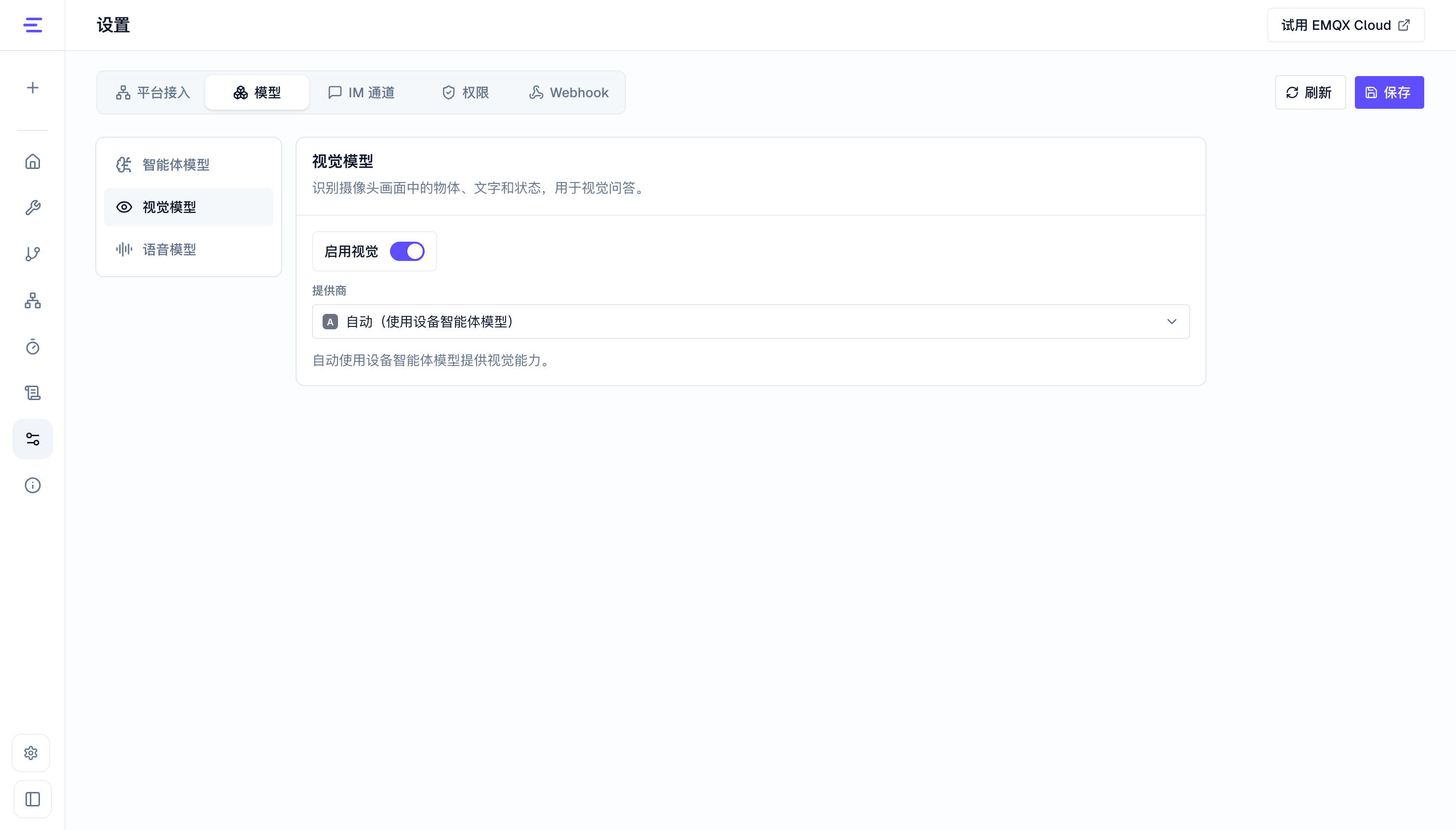Click the 识别摄像头画面中的物体 description text
Image resolution: width=1456 pixels, height=830 pixels.
(x=480, y=188)
